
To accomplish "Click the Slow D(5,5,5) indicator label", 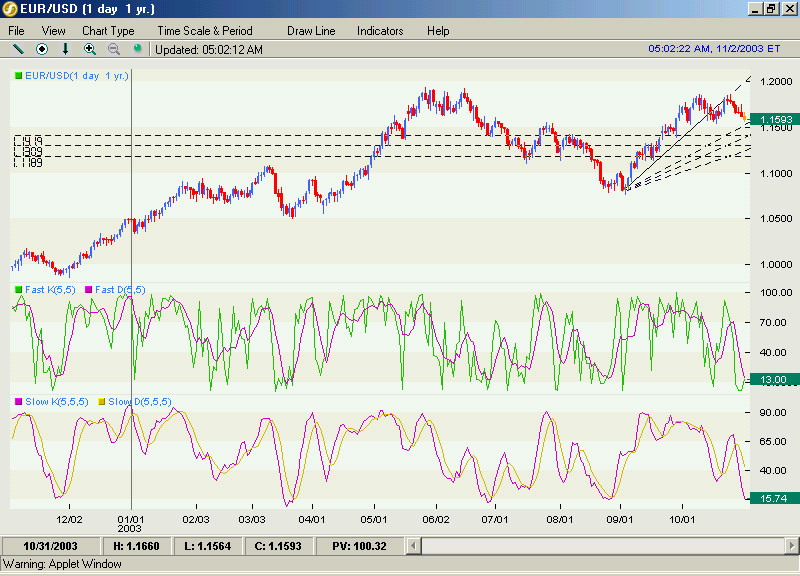I will click(x=140, y=402).
